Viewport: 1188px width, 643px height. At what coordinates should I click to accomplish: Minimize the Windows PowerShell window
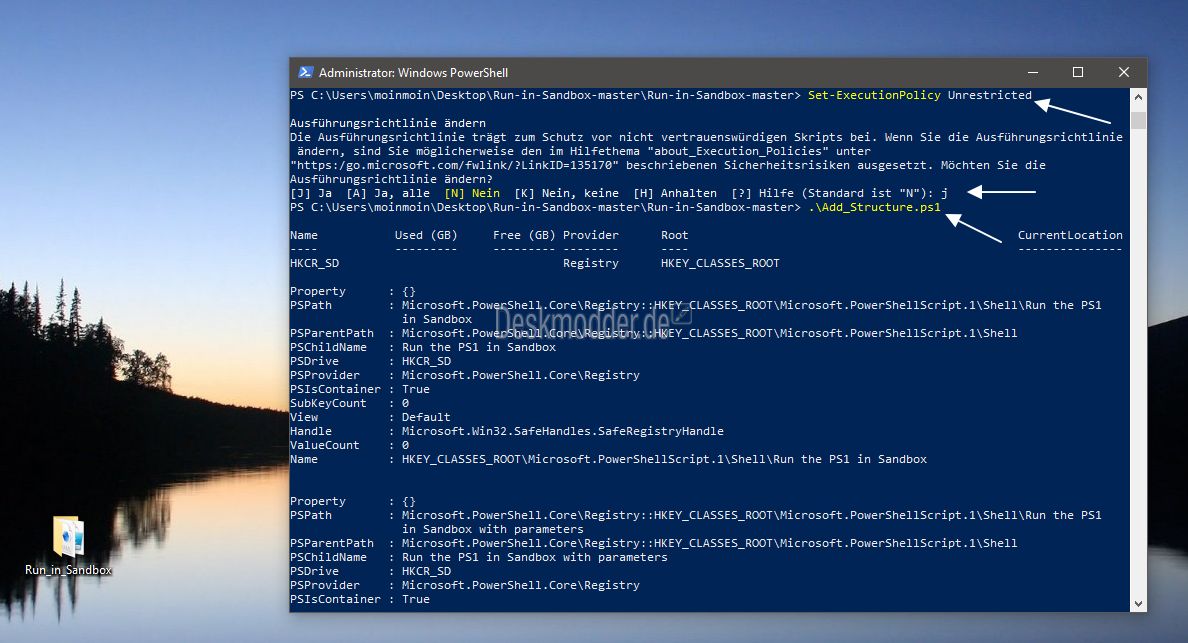(x=1033, y=72)
